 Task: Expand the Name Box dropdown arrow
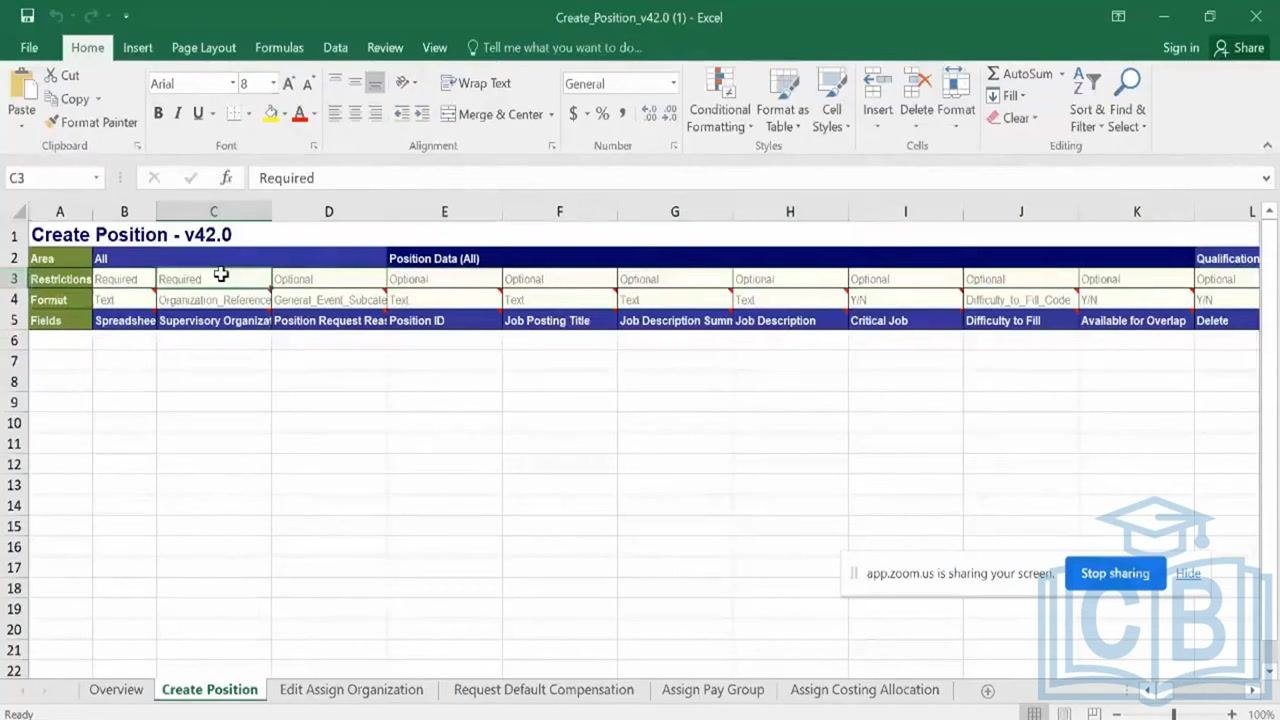click(96, 178)
